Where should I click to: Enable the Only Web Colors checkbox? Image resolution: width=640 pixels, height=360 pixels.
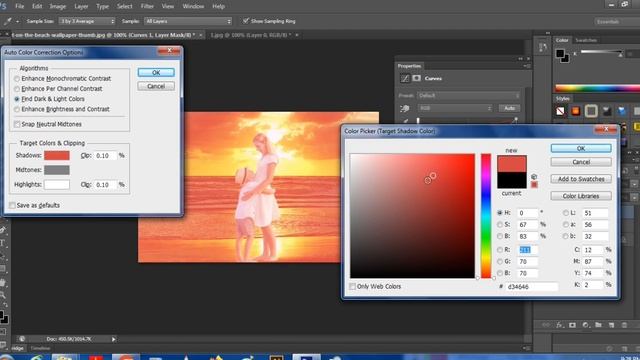[352, 287]
